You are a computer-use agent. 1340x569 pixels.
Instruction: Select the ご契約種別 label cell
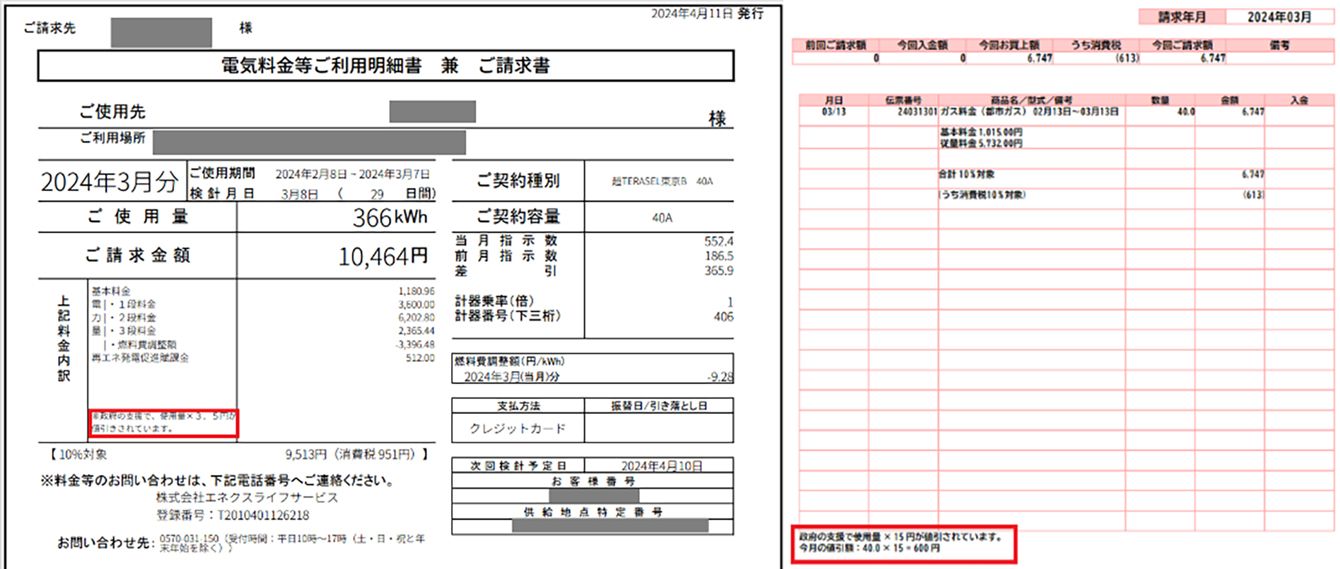[517, 181]
